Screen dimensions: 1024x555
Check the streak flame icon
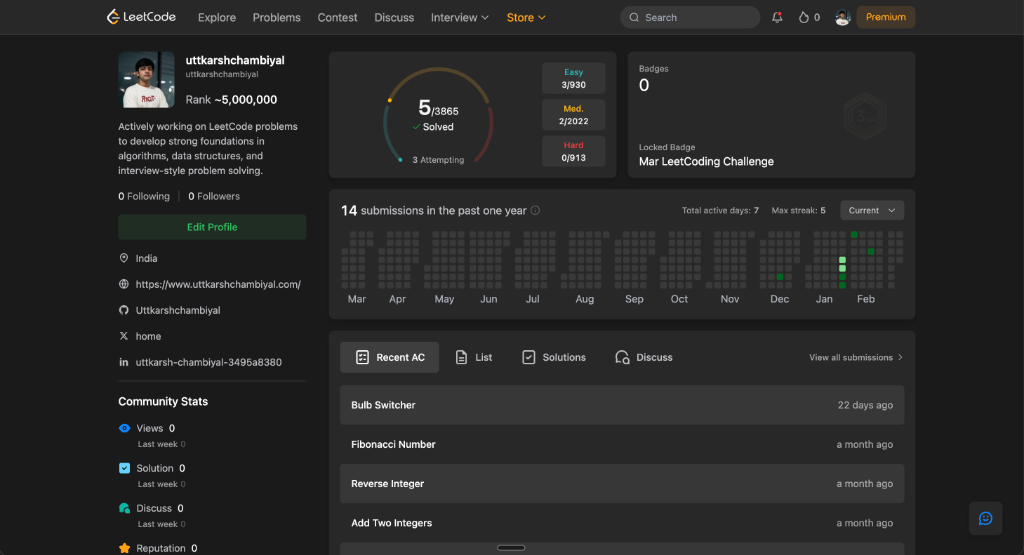803,18
